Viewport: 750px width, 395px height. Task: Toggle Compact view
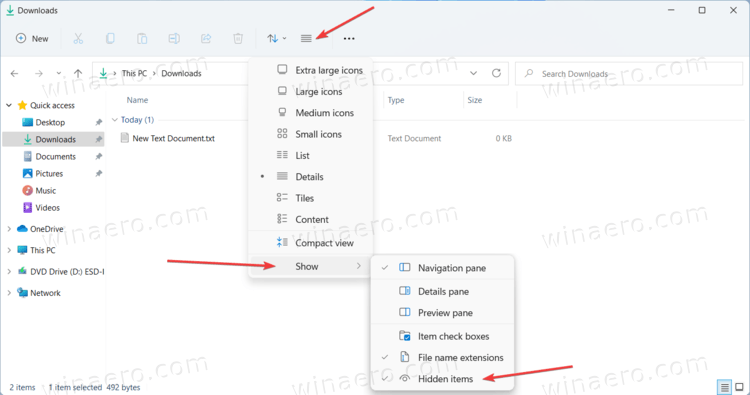(310, 243)
